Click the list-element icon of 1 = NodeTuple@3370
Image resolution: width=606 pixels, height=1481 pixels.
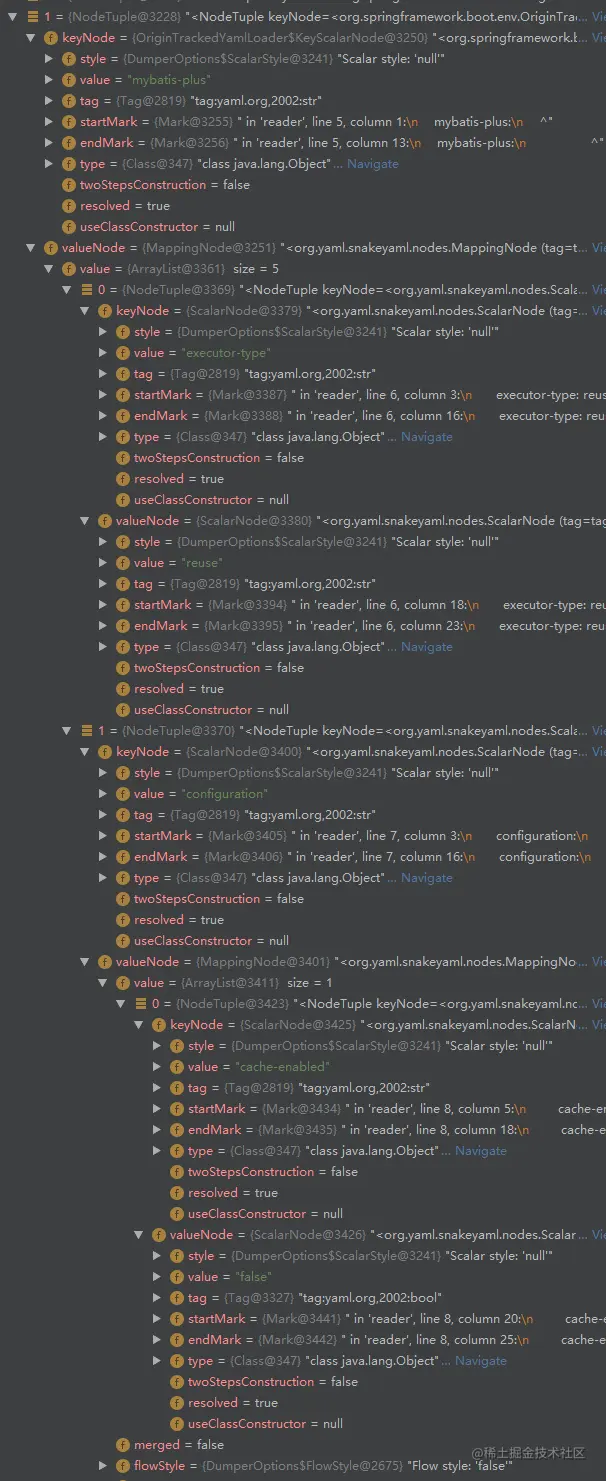pos(87,731)
